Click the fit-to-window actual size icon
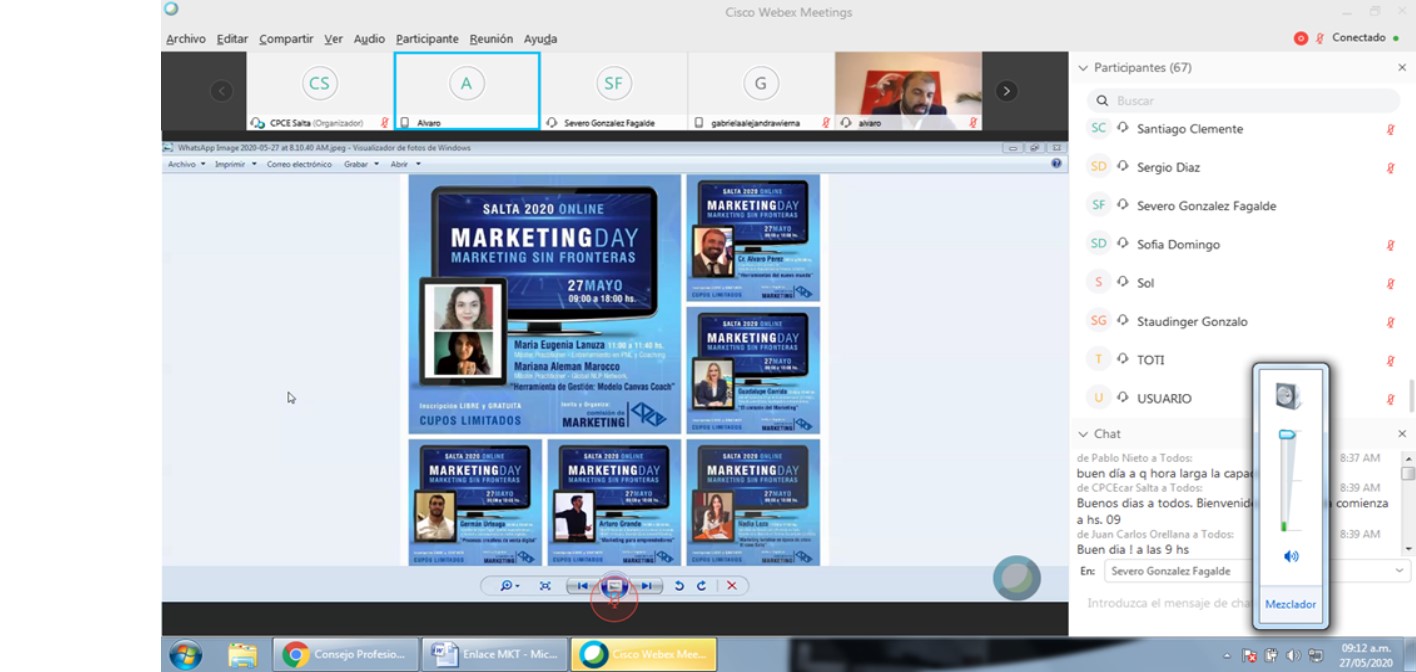 point(545,586)
